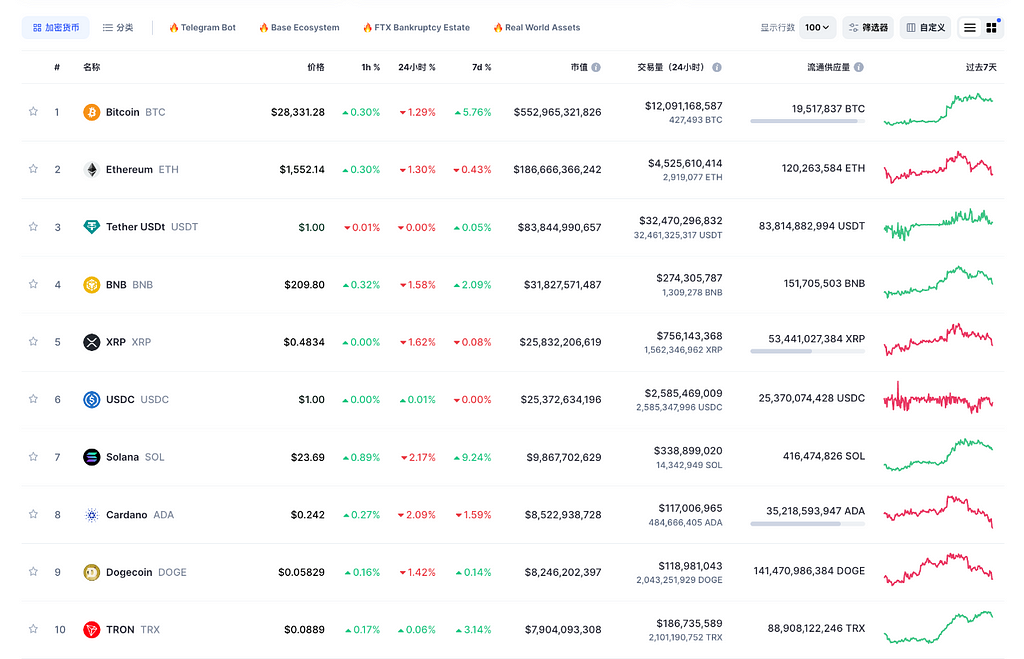Click the market cap info icon
Screen dimensions: 1024x659
coord(596,67)
